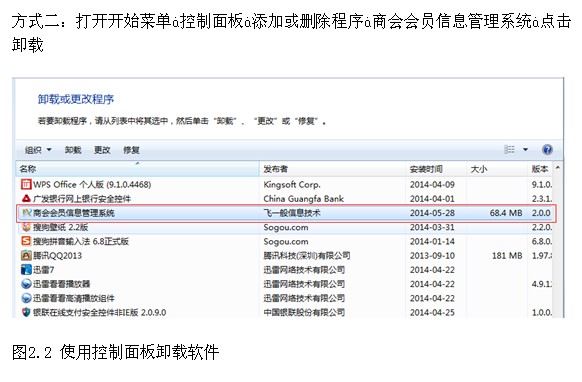
Task: Sort by the 版本 column header
Action: coord(540,169)
